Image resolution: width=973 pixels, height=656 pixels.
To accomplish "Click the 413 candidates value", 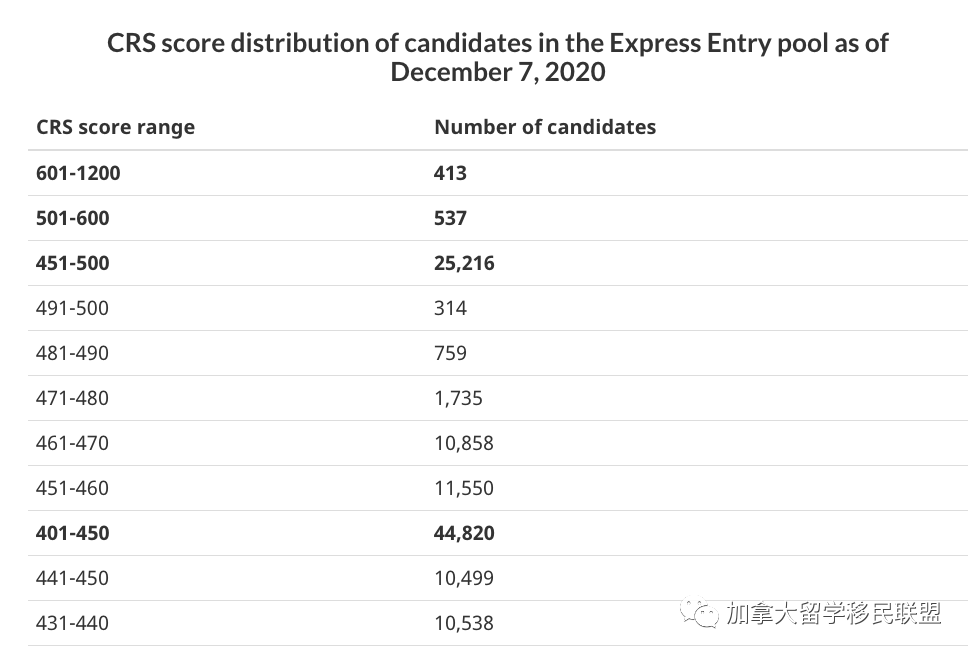I will (450, 173).
